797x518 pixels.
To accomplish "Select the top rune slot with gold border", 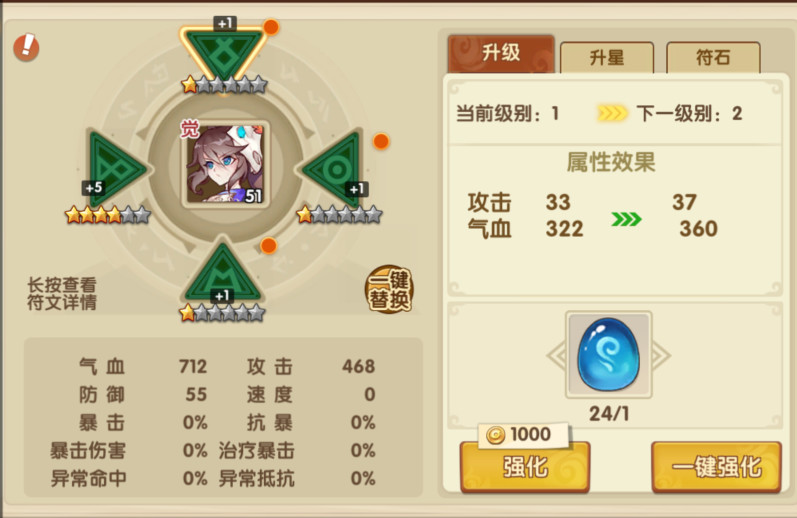I will [224, 53].
